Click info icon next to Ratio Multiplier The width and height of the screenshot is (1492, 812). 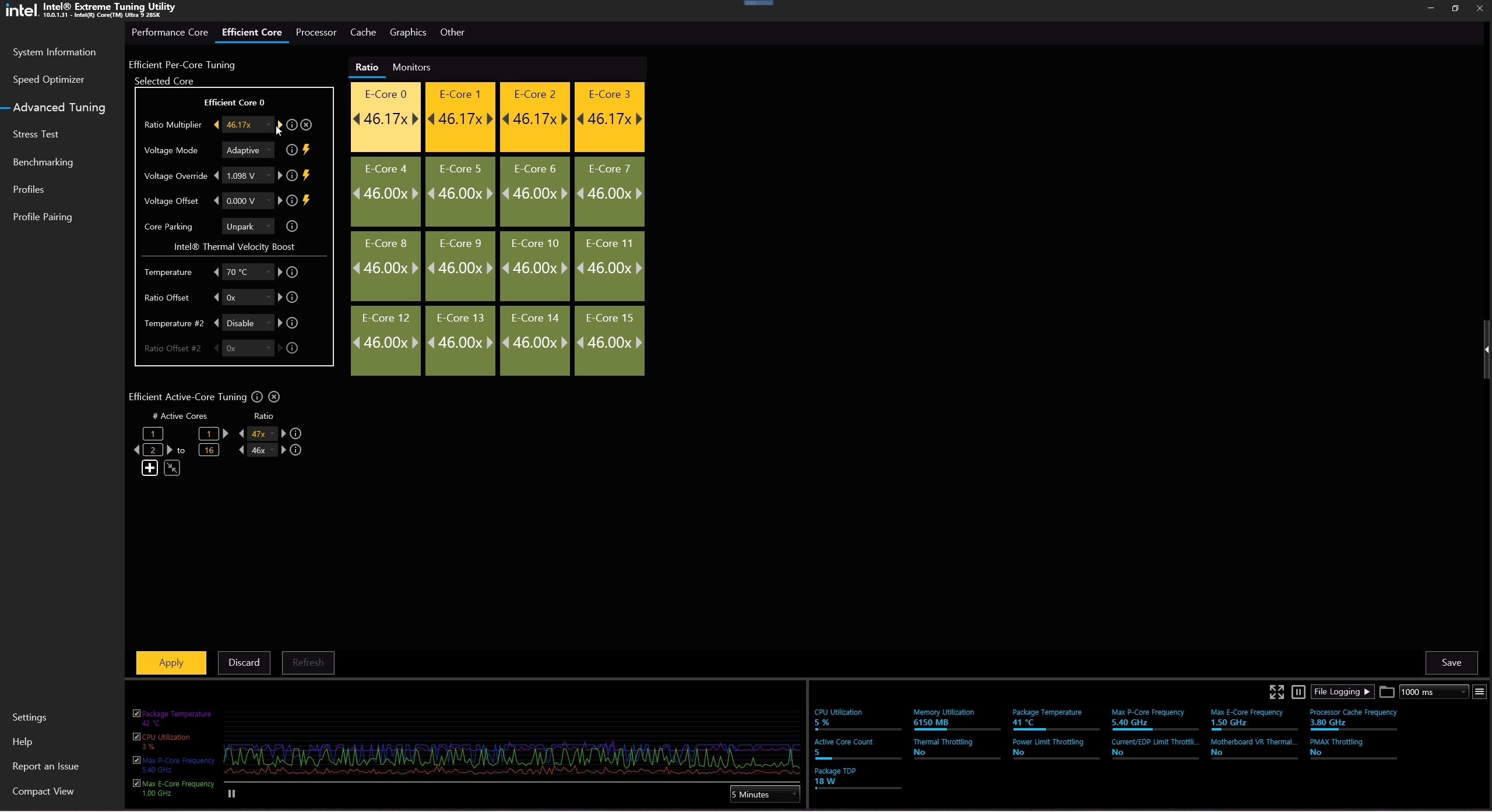(x=292, y=125)
